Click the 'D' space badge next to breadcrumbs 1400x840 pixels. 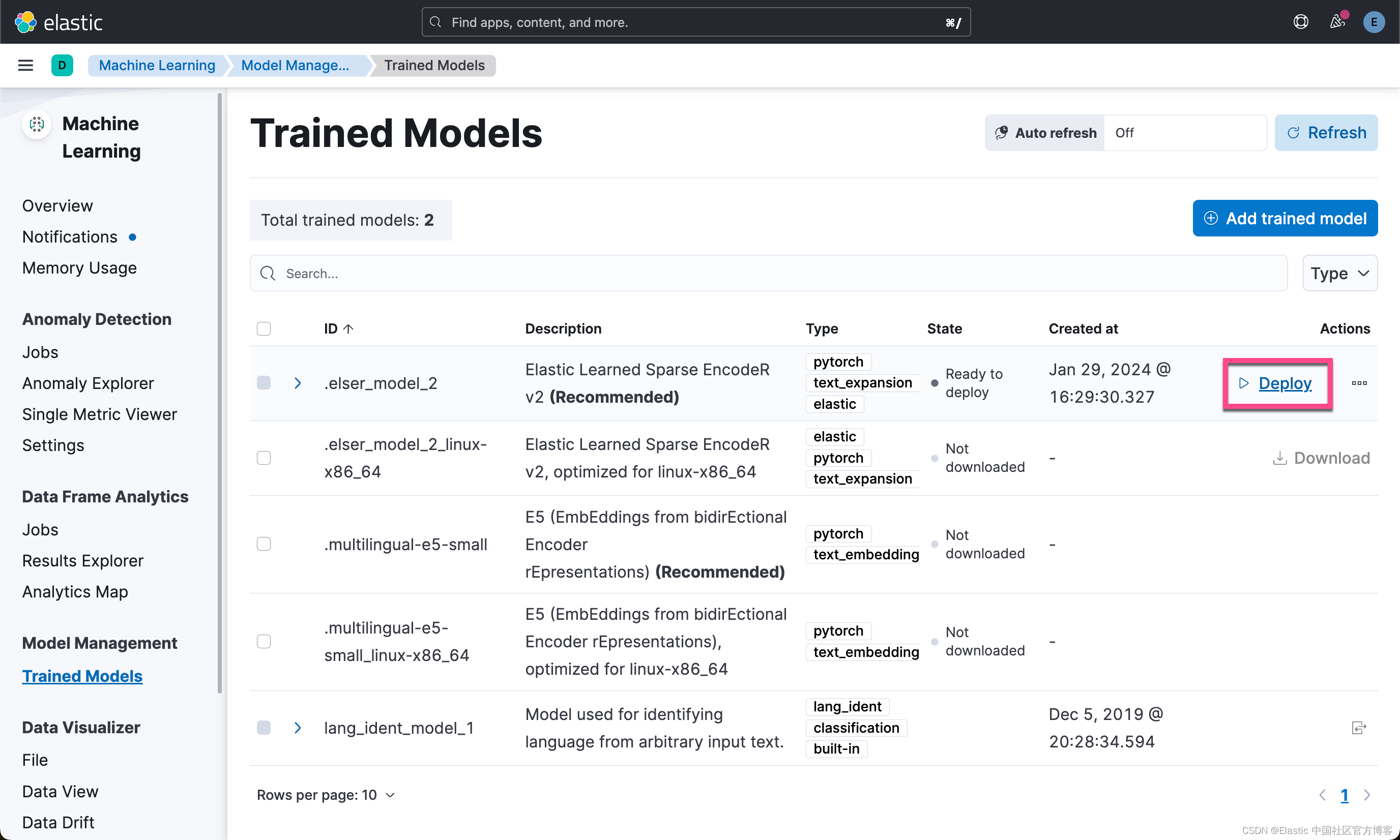62,65
